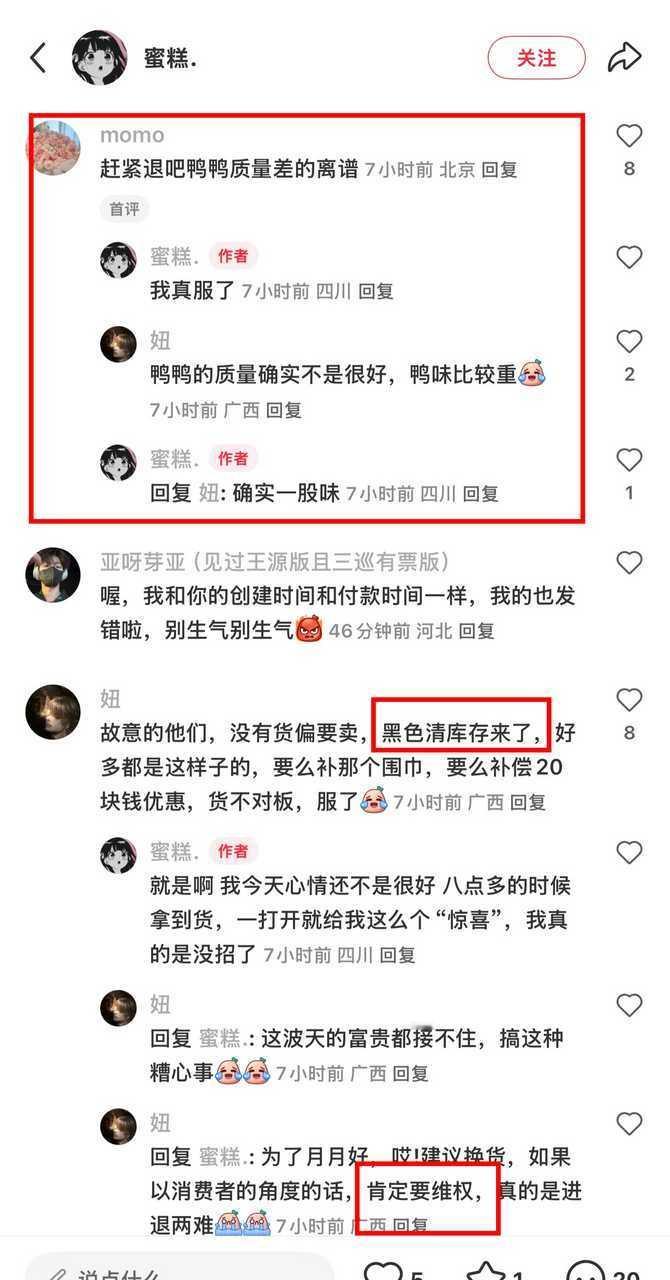The image size is (670, 1280).
Task: Reply to 亚呀芽亚's comment via 回复
Action: click(476, 631)
